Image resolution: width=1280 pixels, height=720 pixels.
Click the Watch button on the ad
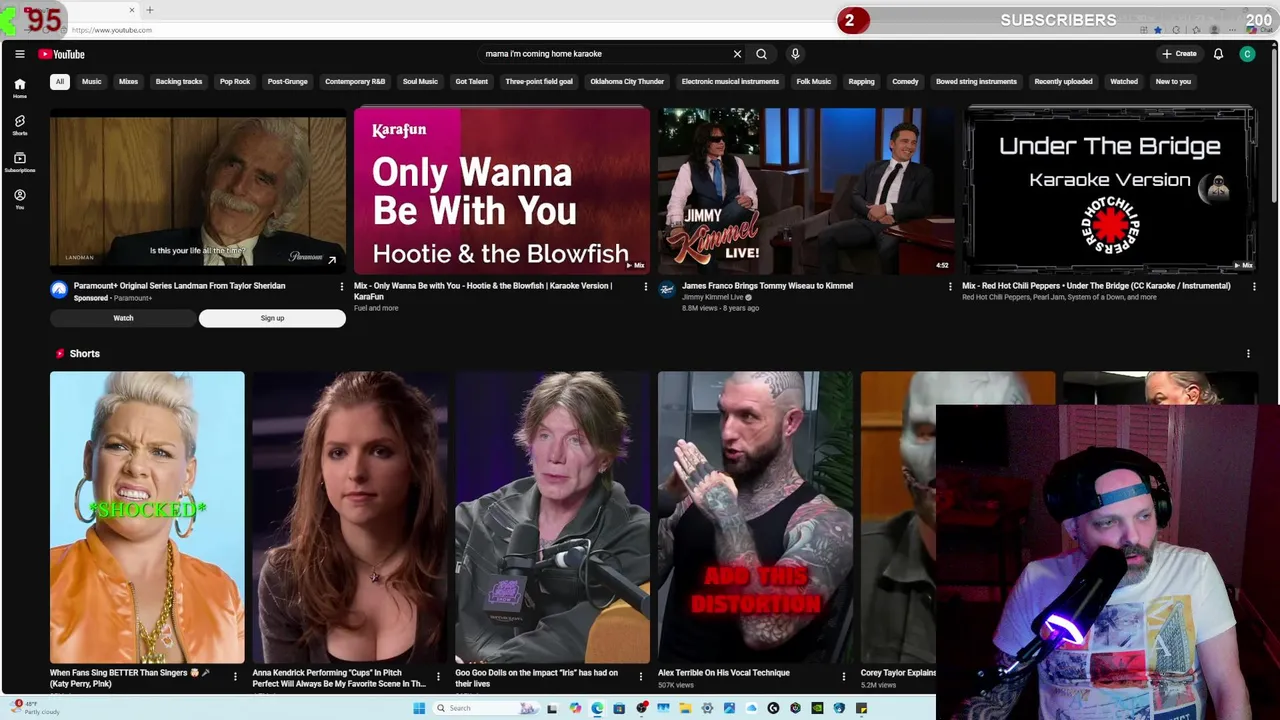(x=123, y=318)
